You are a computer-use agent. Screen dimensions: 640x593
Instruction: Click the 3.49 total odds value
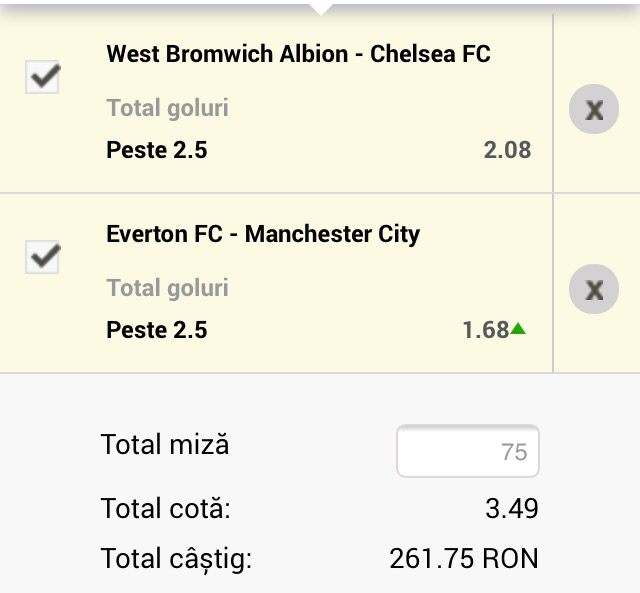click(x=512, y=508)
